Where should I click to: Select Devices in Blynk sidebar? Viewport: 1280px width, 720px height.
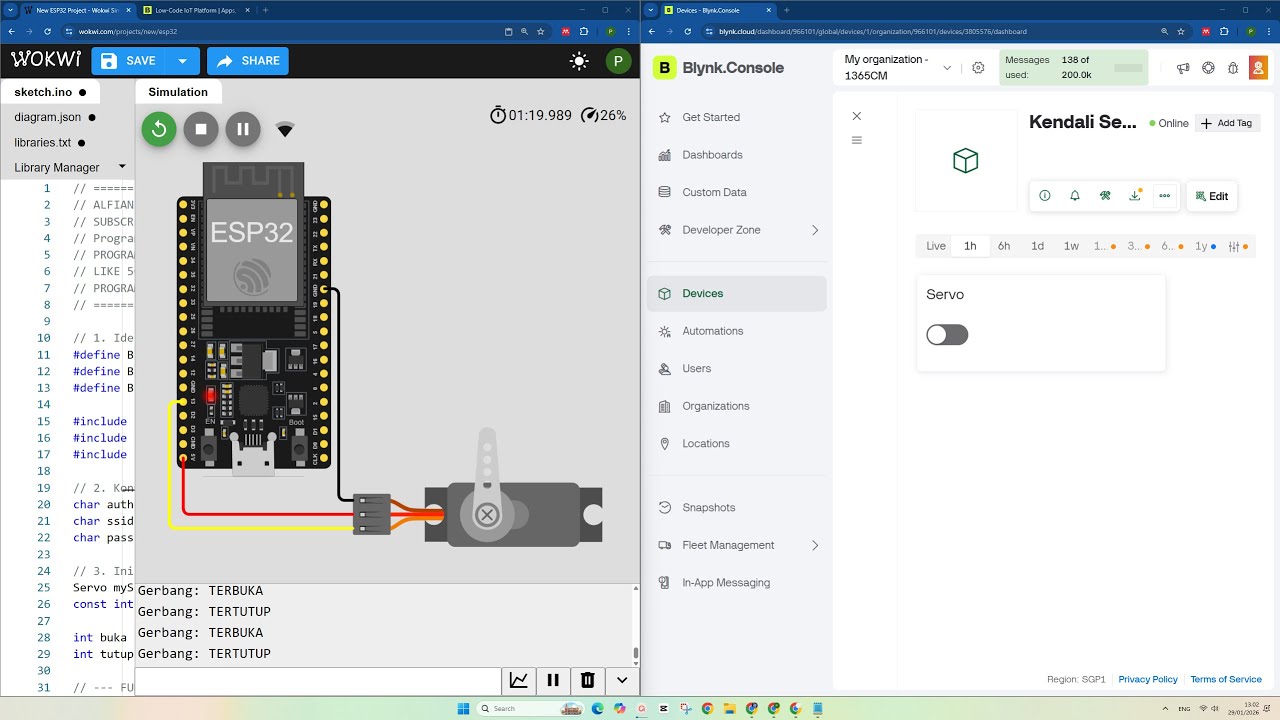pos(737,293)
